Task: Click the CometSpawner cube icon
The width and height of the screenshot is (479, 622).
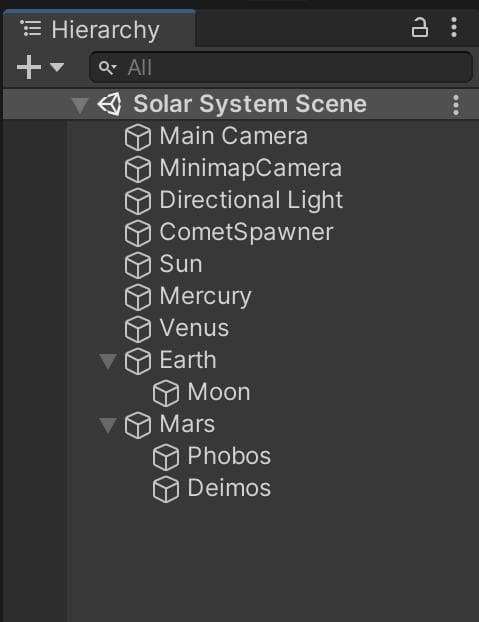Action: tap(138, 233)
